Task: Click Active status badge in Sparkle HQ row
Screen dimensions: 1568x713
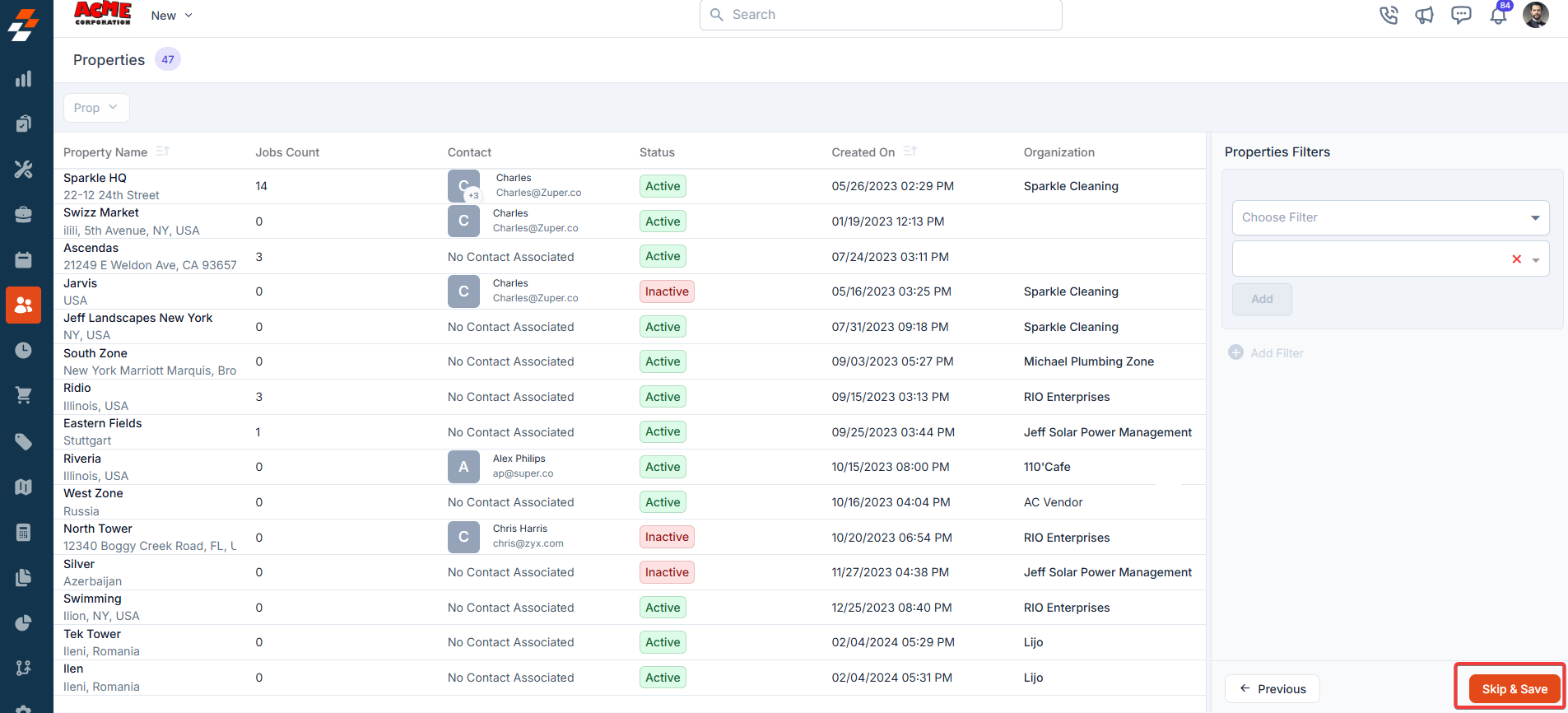Action: click(663, 186)
